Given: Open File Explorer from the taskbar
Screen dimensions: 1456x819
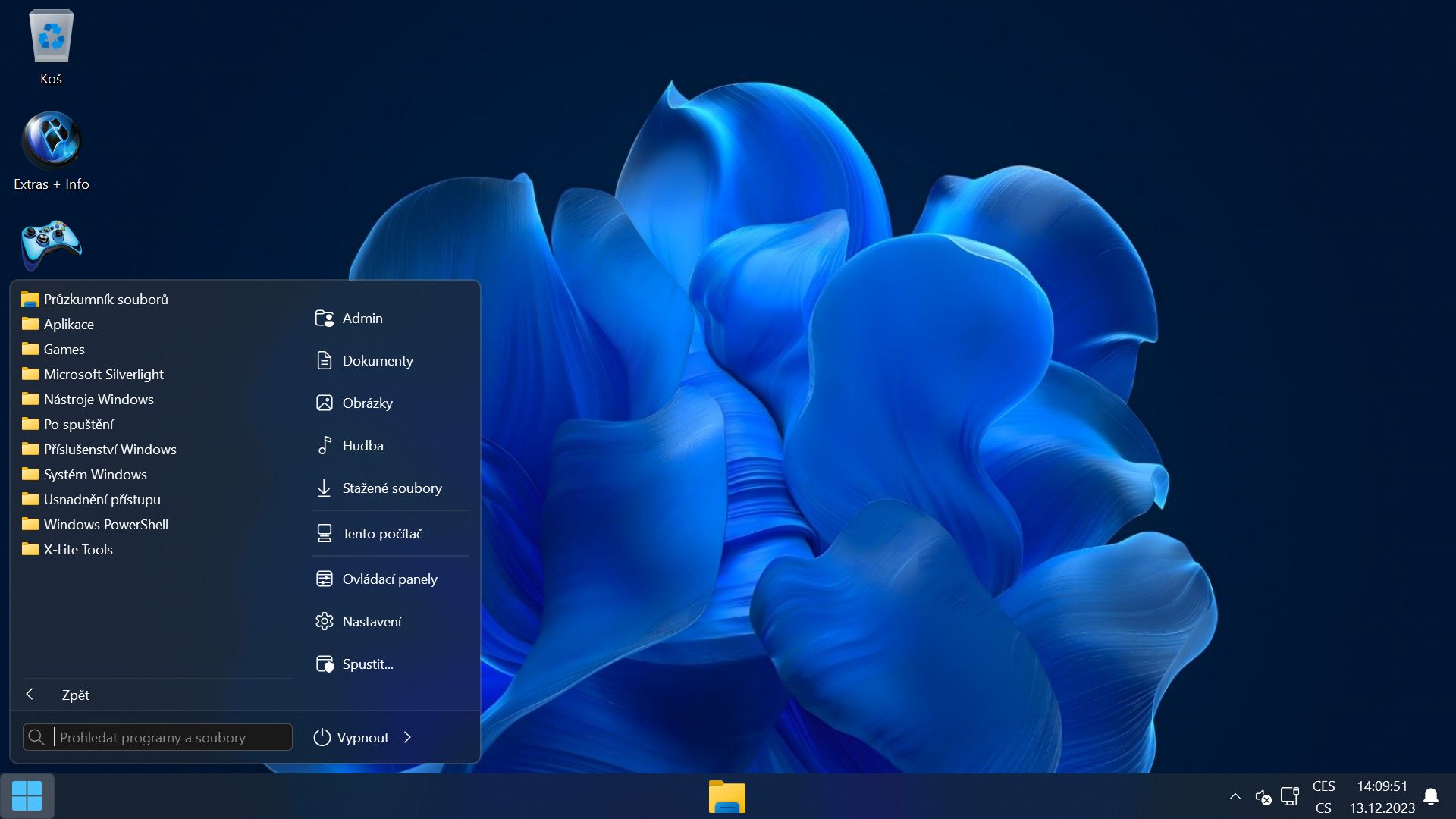Looking at the screenshot, I should (x=726, y=797).
